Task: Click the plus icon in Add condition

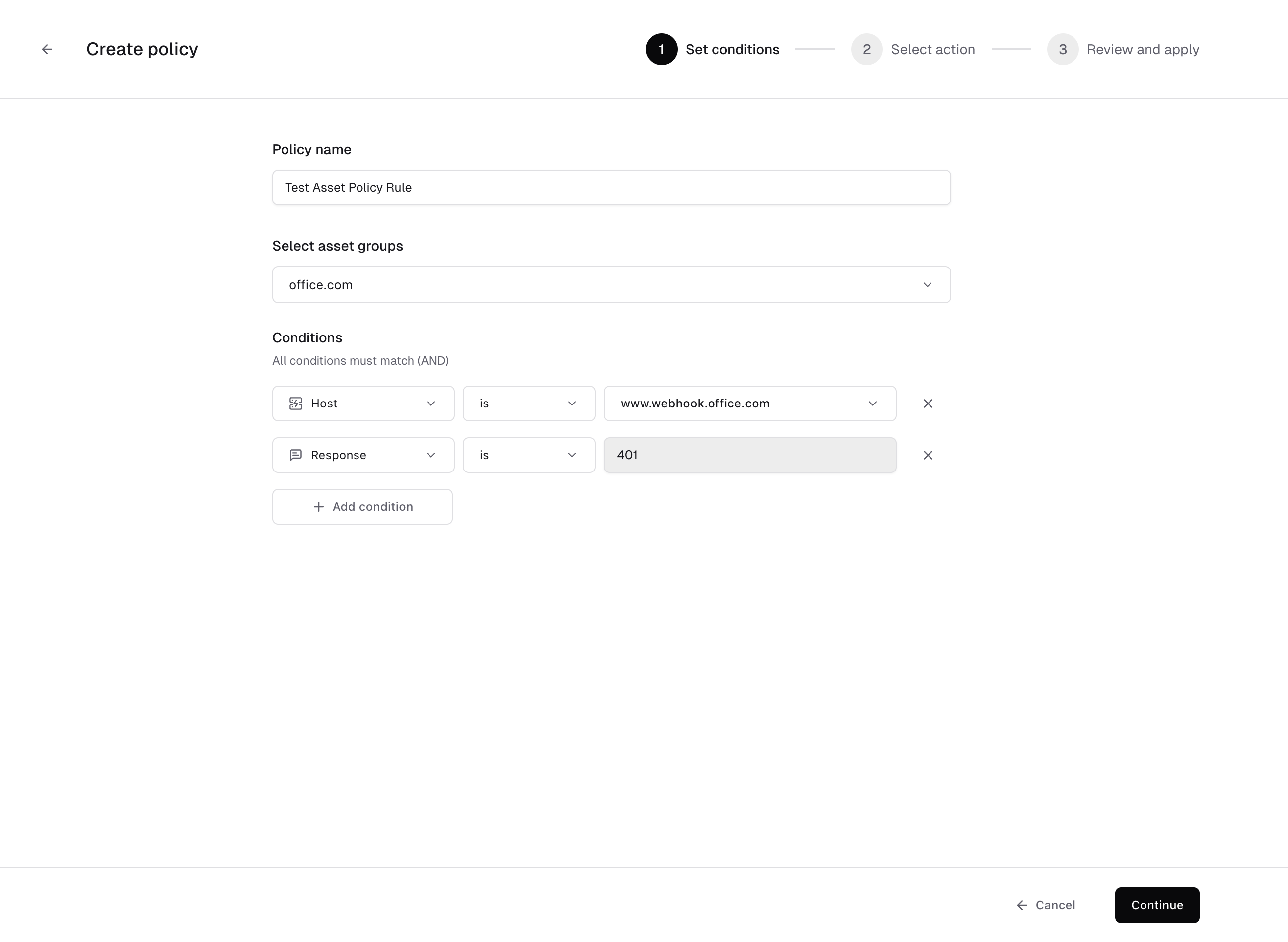Action: 319,507
